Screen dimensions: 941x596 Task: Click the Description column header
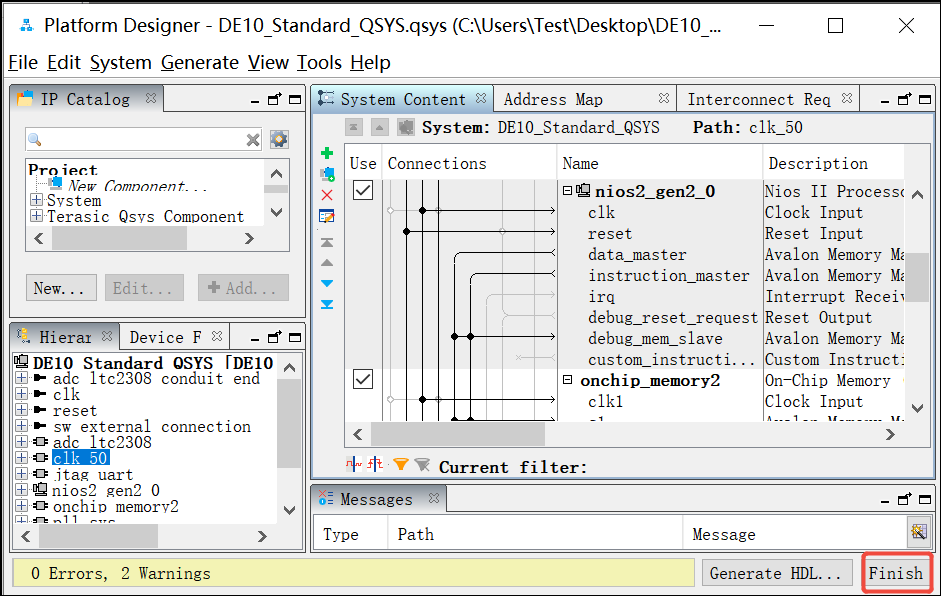[818, 163]
